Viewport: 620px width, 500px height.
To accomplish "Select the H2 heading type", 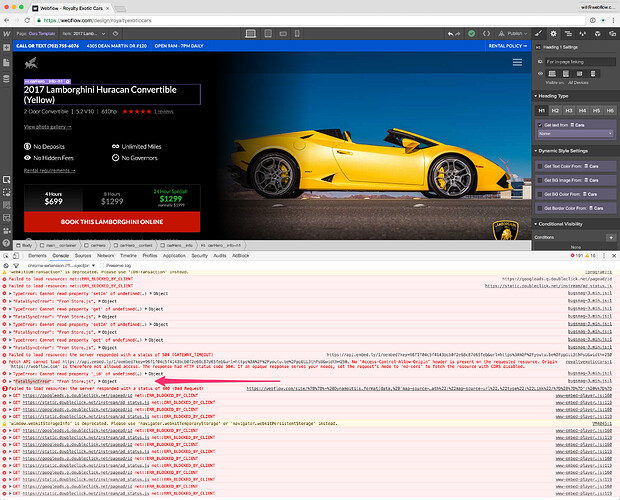I will pyautogui.click(x=555, y=111).
